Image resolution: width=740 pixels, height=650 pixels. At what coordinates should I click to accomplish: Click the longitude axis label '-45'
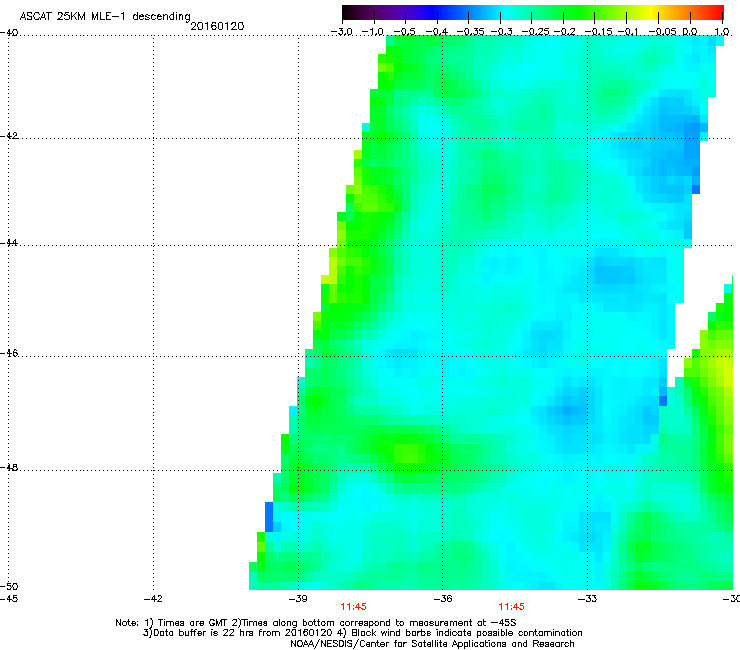tap(8, 599)
